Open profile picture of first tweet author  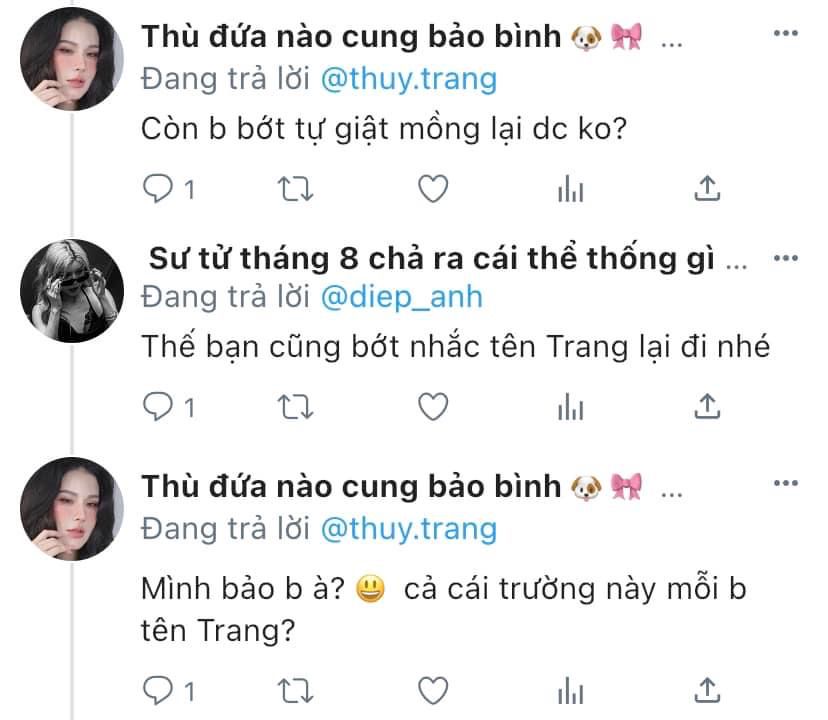[x=72, y=59]
